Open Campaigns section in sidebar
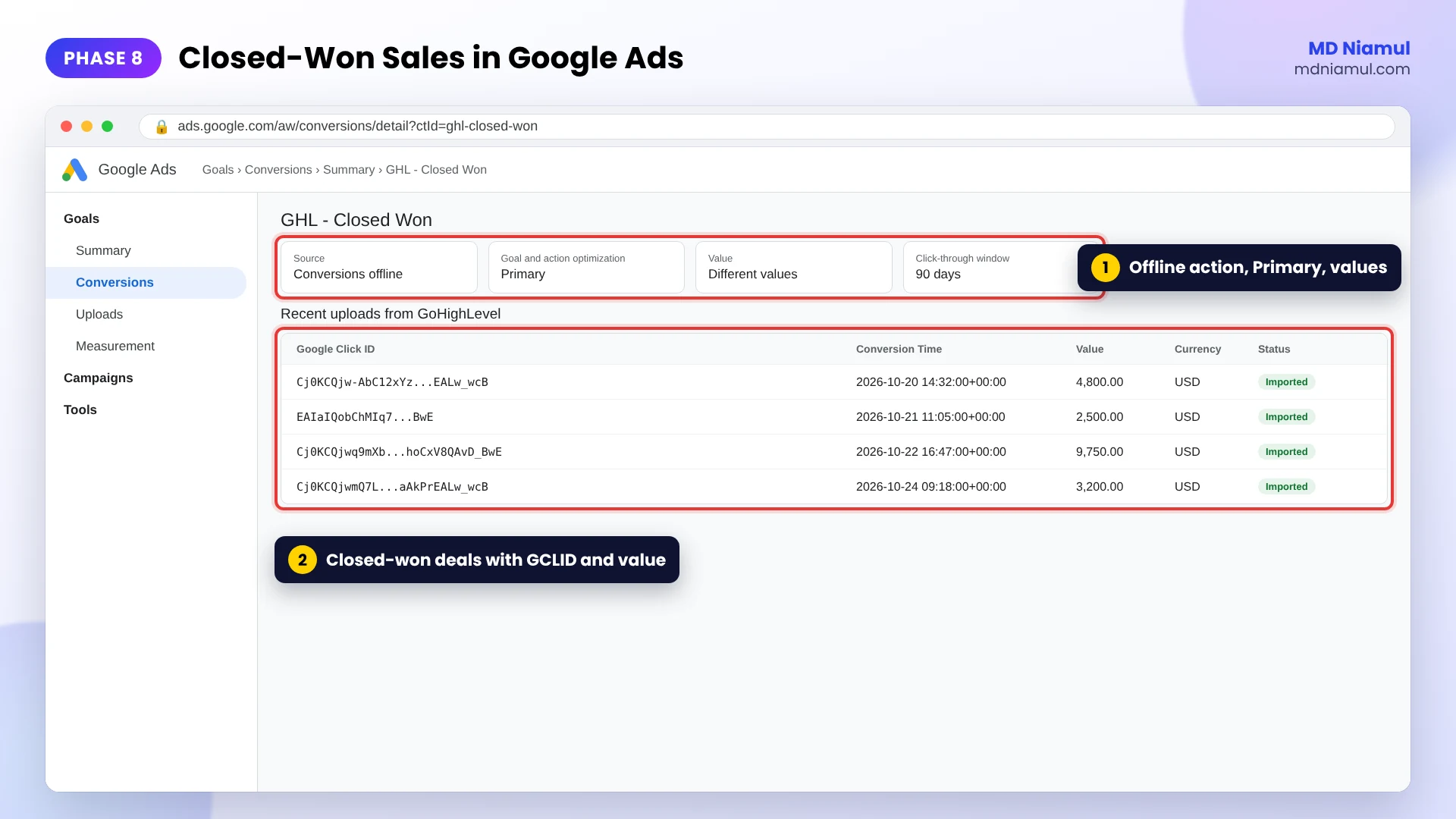Screen dimensions: 1456x819 (99, 378)
